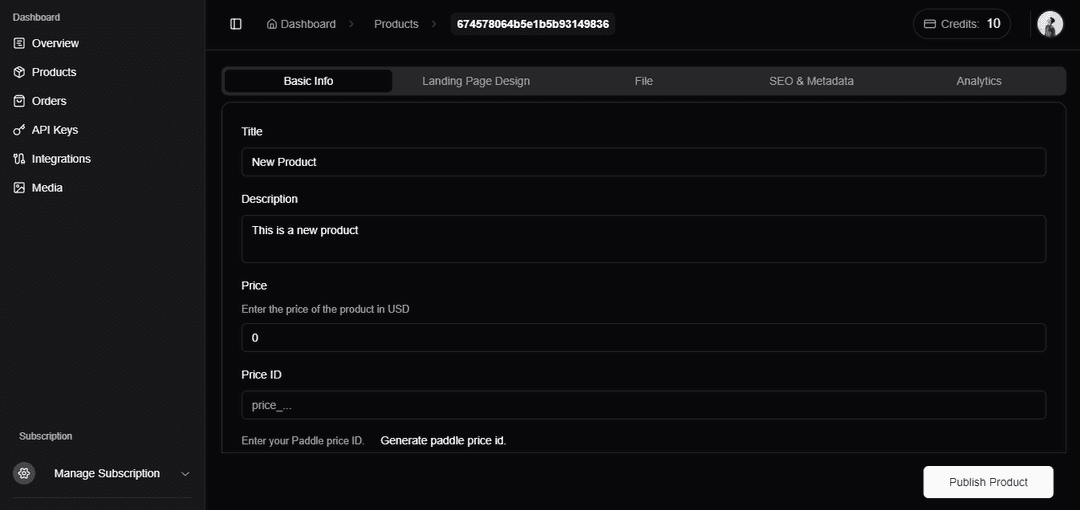Screen dimensions: 1080x510
Task: Click the Orders bag icon
Action: [x=19, y=101]
